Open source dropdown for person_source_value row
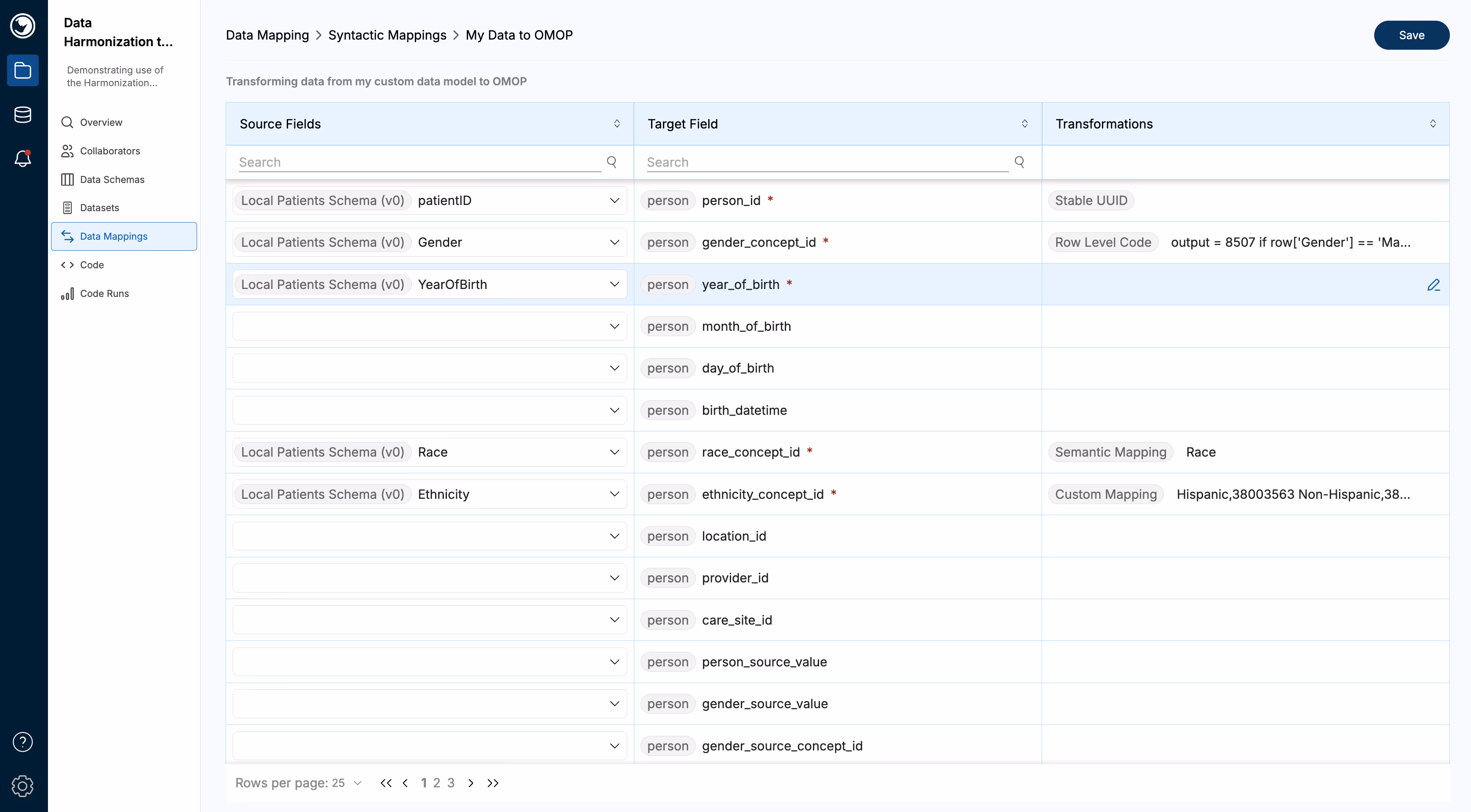The image size is (1471, 812). tap(429, 662)
